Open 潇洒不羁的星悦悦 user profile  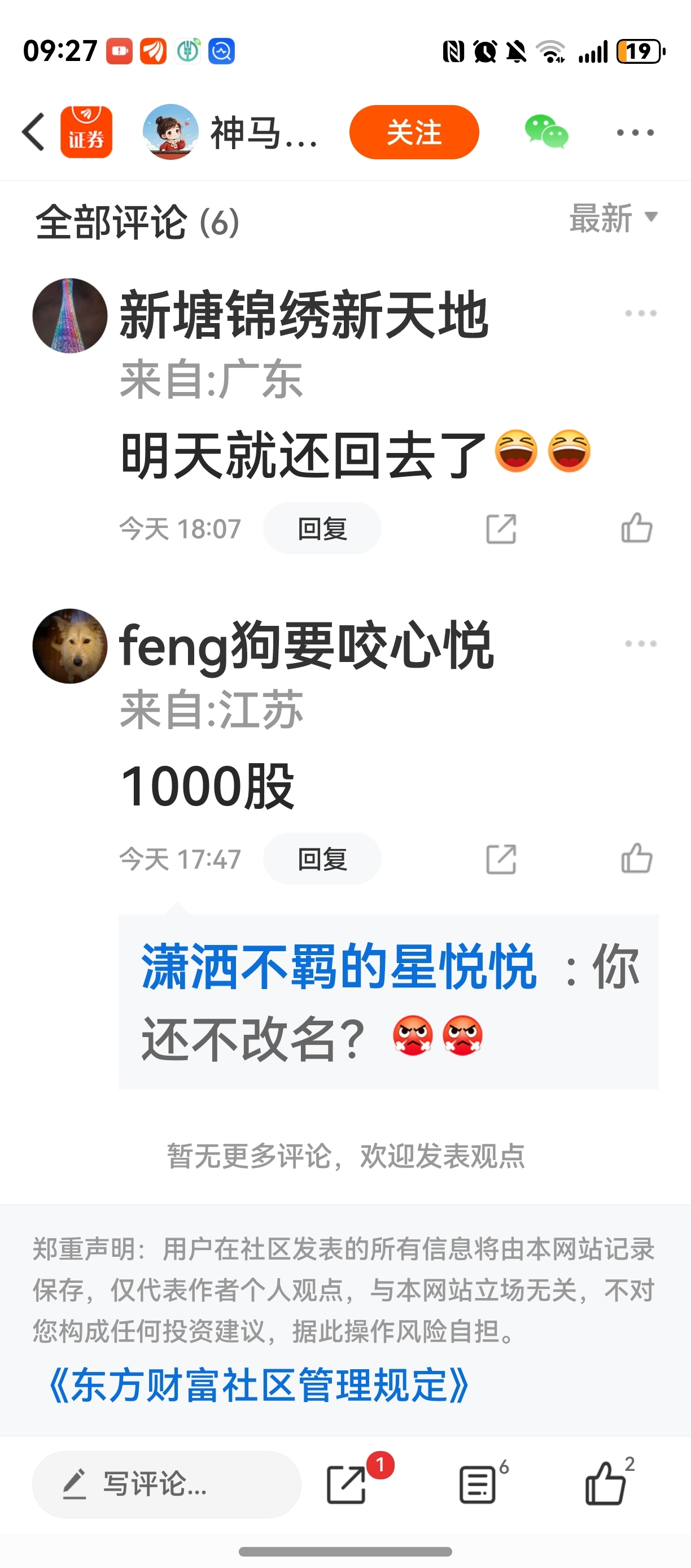(x=339, y=966)
